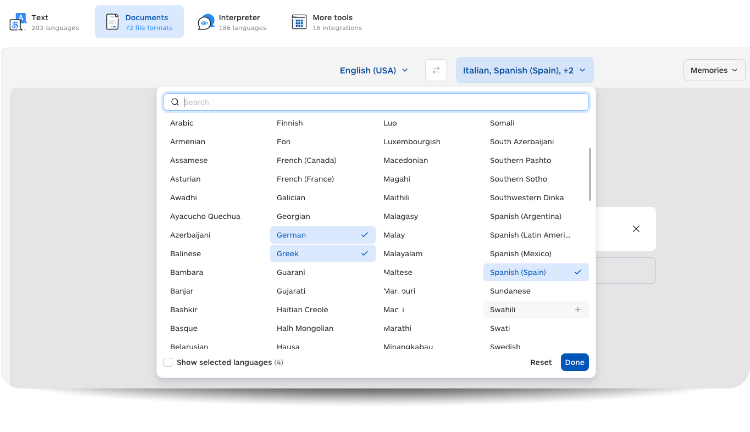
Task: Click the Text translate icon
Action: pos(18,22)
